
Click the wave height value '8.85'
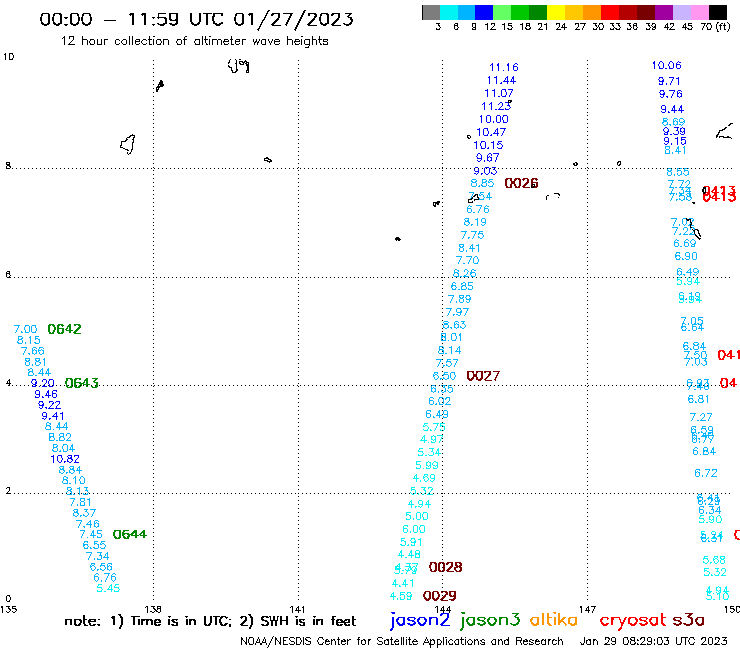pos(482,183)
